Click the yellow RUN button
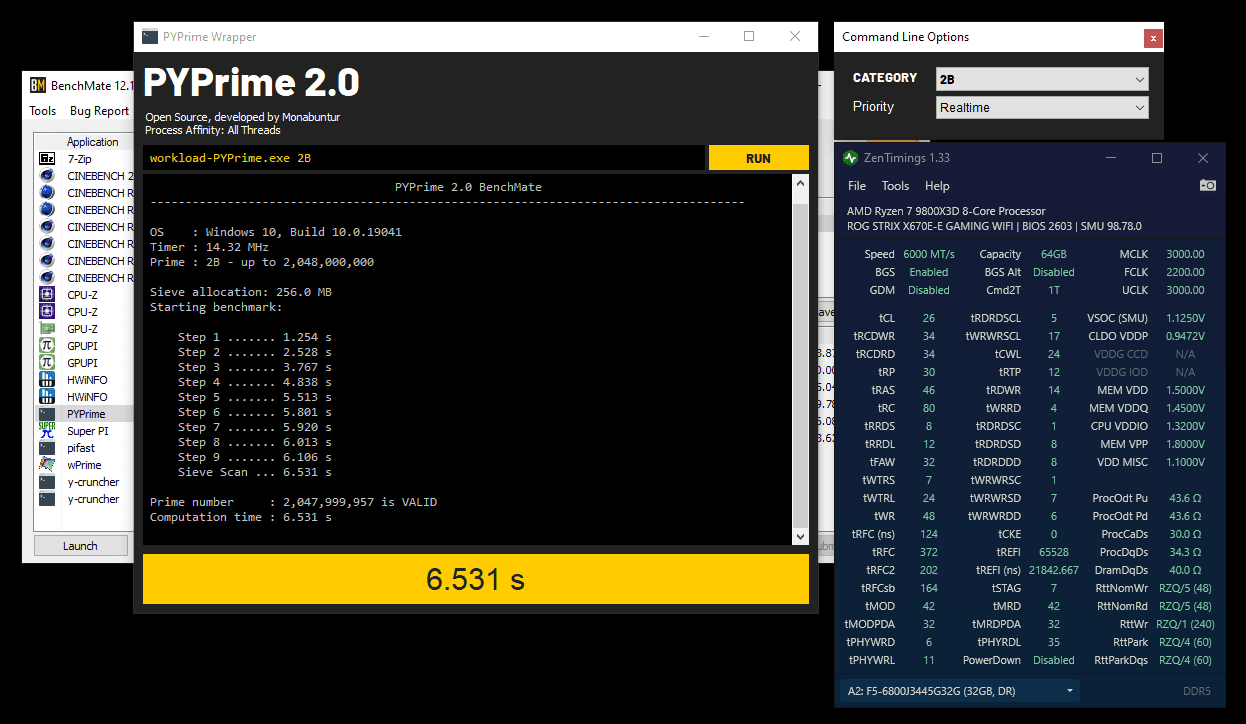1246x724 pixels. (758, 158)
